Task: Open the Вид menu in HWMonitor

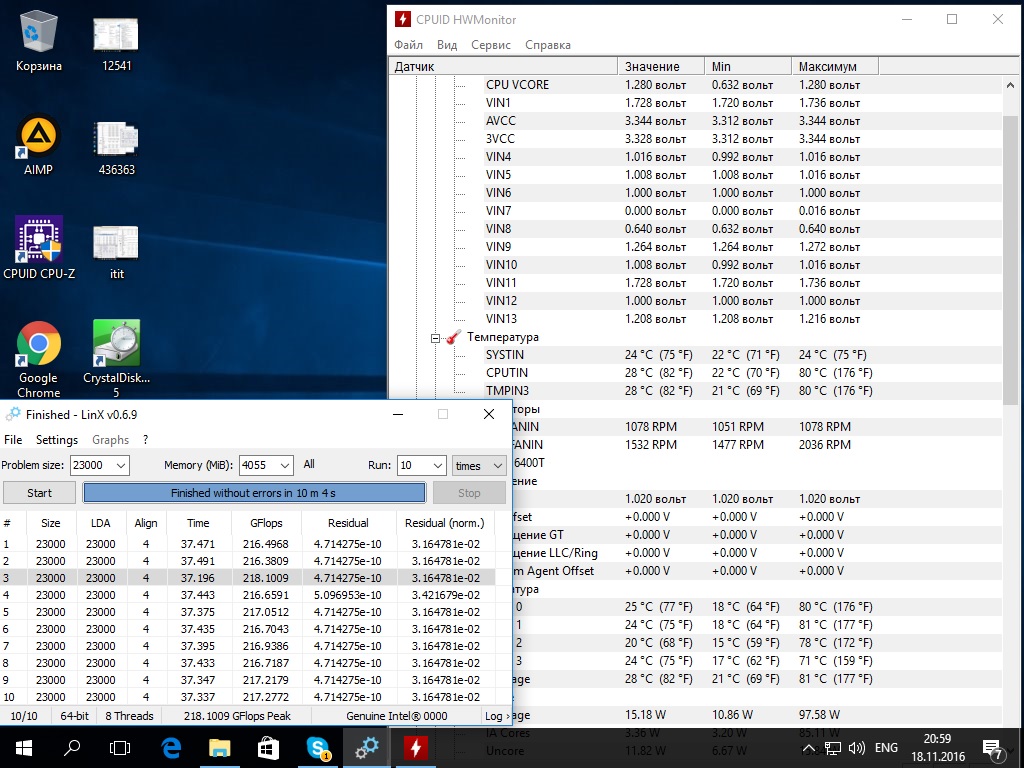Action: [447, 45]
